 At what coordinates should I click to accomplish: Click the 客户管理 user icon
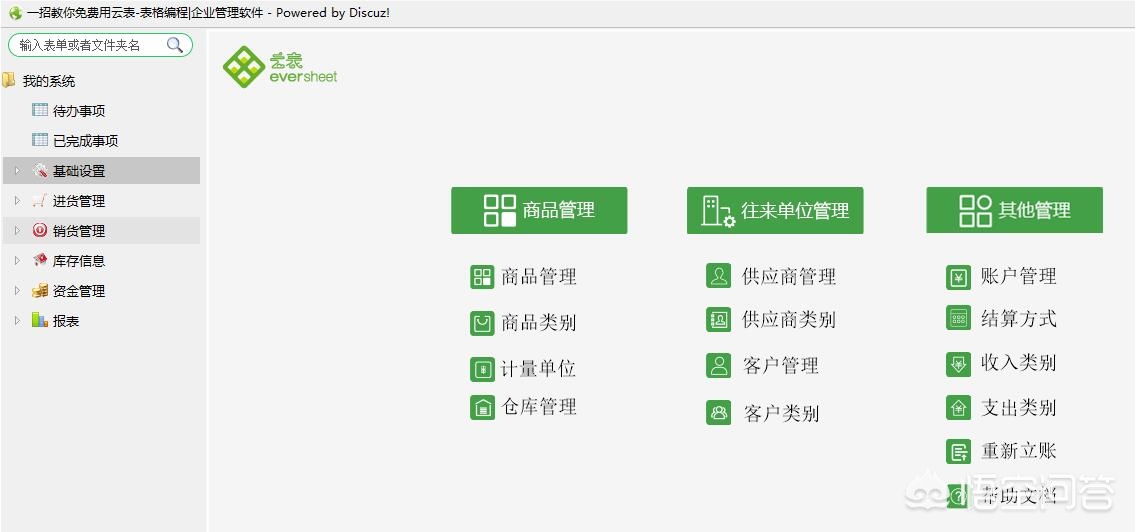[719, 366]
